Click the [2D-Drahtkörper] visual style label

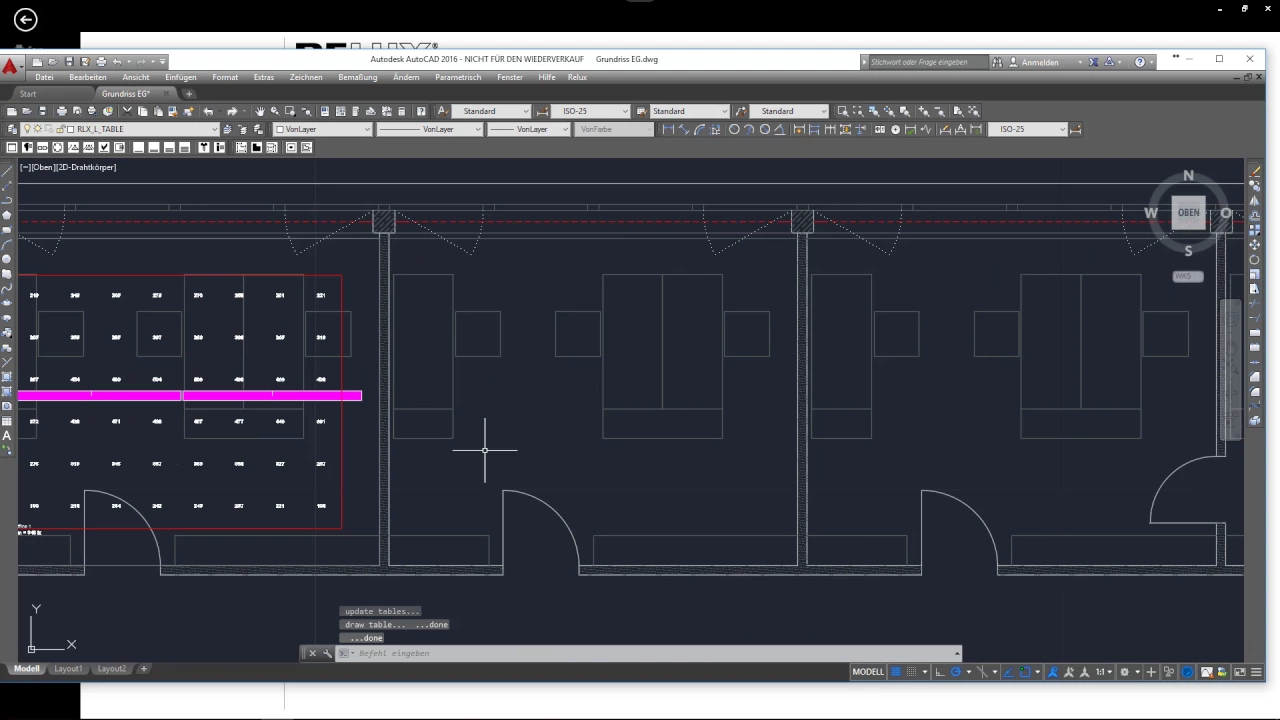[86, 167]
